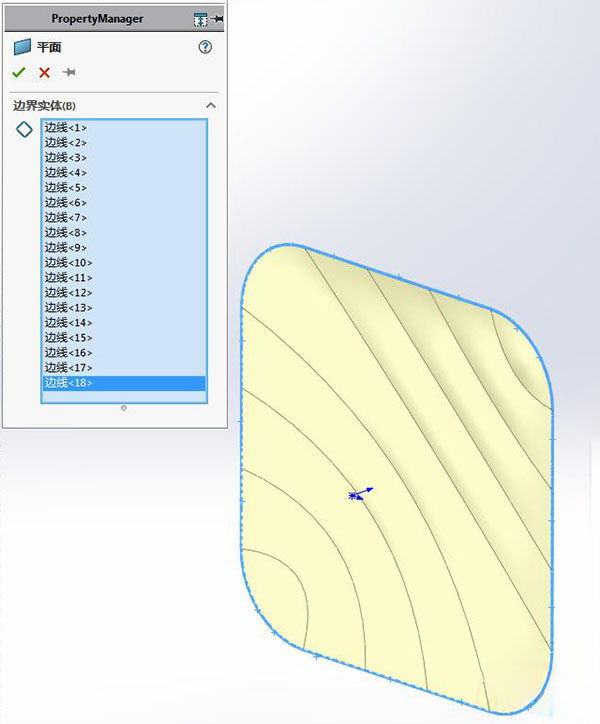Screen dimensions: 600x724
Task: Select 边线<5> in boundary list
Action: pyautogui.click(x=124, y=187)
